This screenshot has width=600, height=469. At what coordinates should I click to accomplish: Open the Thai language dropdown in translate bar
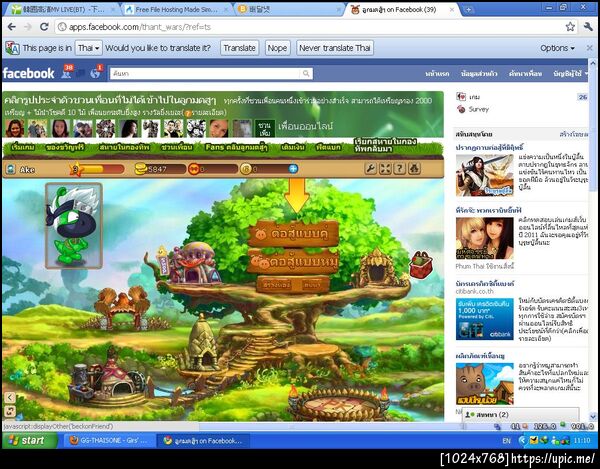pyautogui.click(x=88, y=48)
